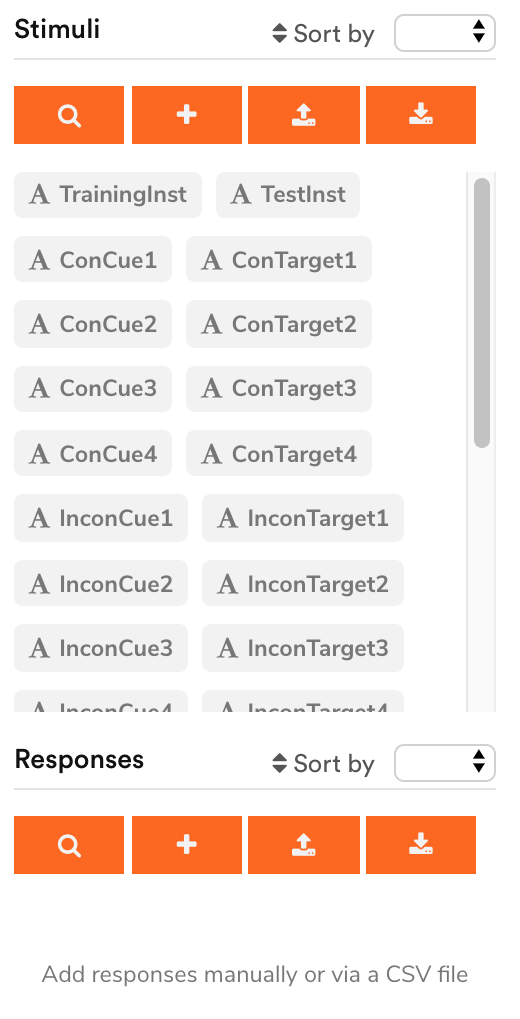520x1019 pixels.
Task: Download stimuli using download icon
Action: [421, 115]
